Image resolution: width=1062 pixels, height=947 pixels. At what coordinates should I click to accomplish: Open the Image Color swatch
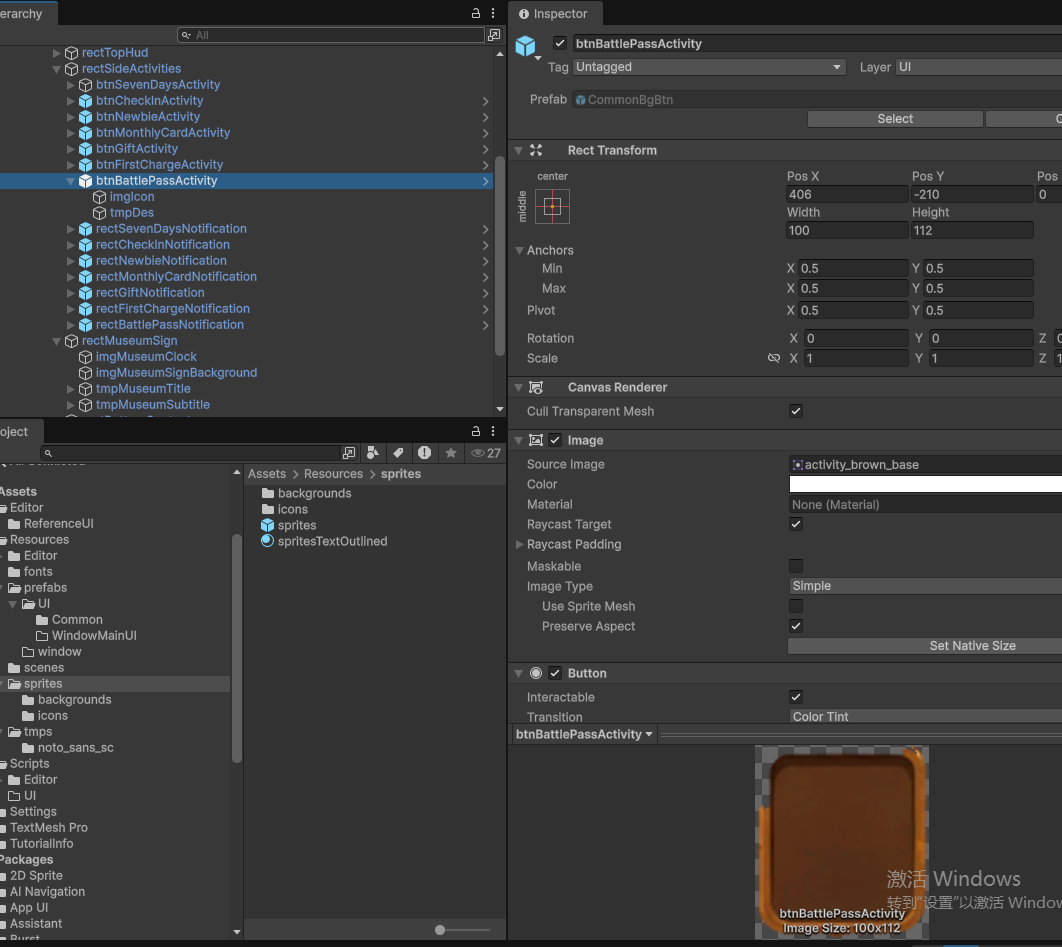[x=925, y=484]
